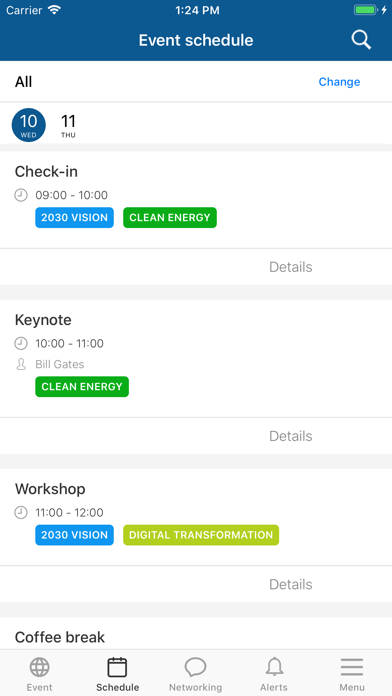Screen dimensions: 392x696
Task: Open Alerts bell tab
Action: [274, 674]
